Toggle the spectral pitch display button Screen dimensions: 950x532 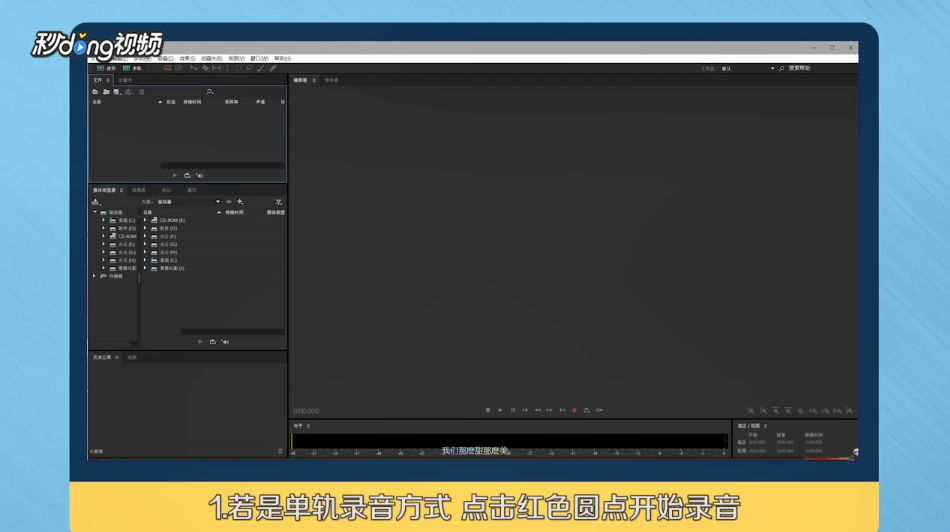point(179,68)
